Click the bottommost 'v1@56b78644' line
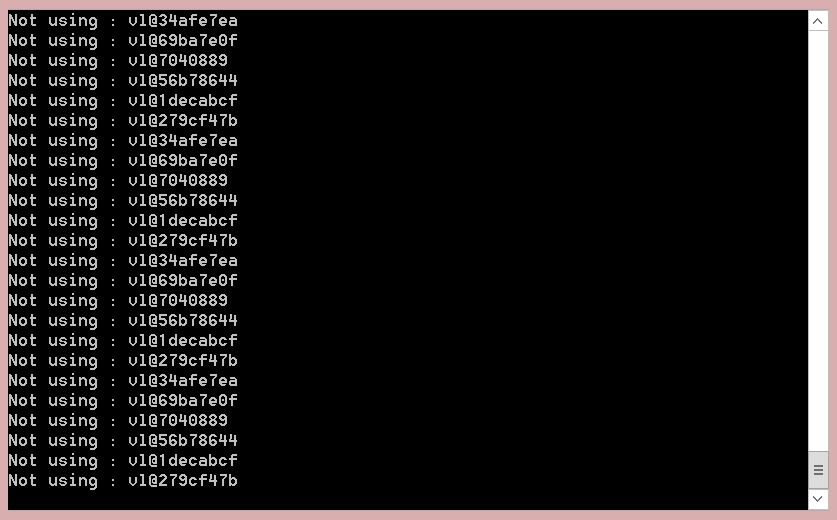This screenshot has width=837, height=520. pyautogui.click(x=123, y=441)
